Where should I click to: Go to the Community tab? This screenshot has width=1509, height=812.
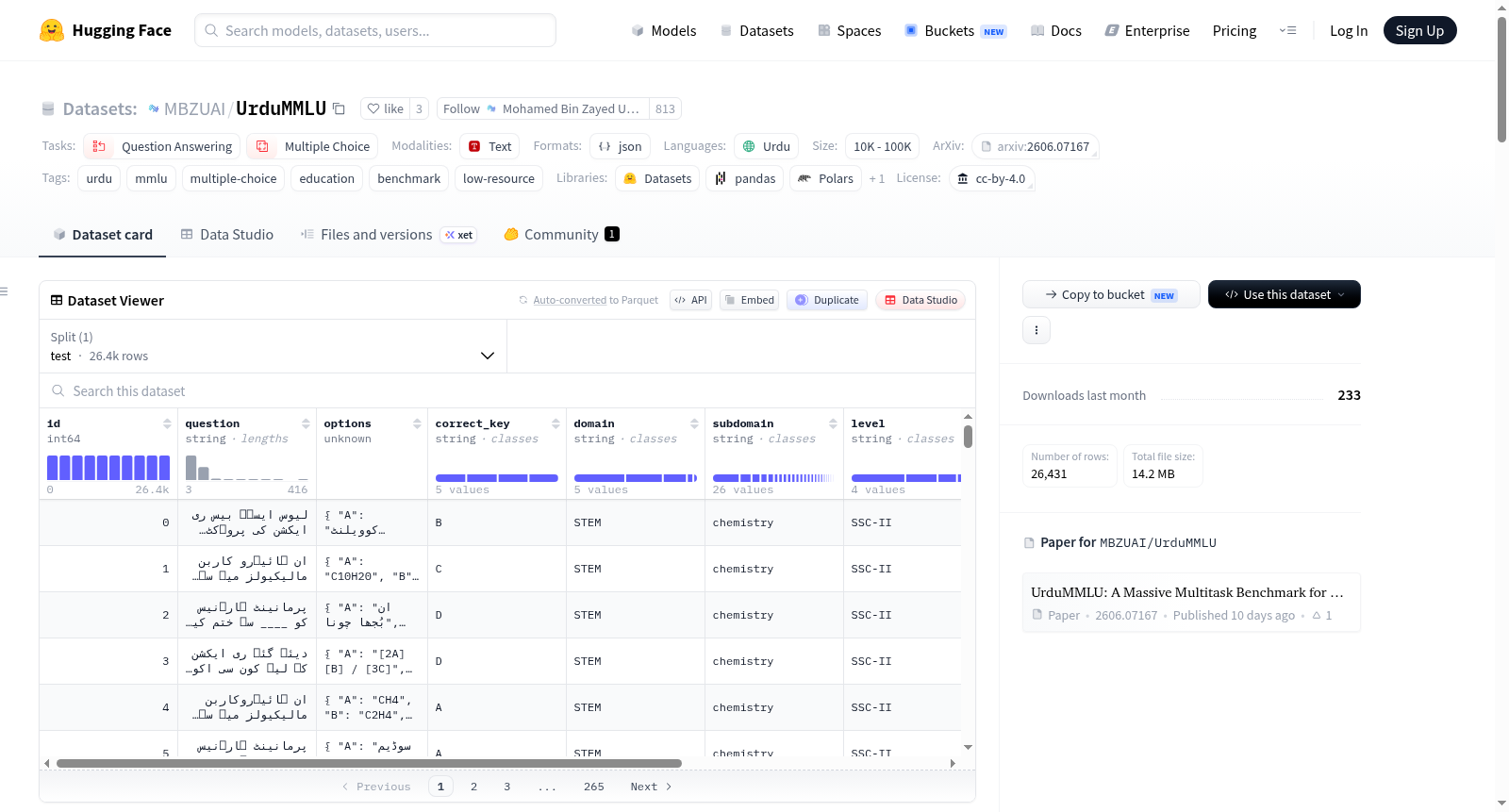coord(561,235)
